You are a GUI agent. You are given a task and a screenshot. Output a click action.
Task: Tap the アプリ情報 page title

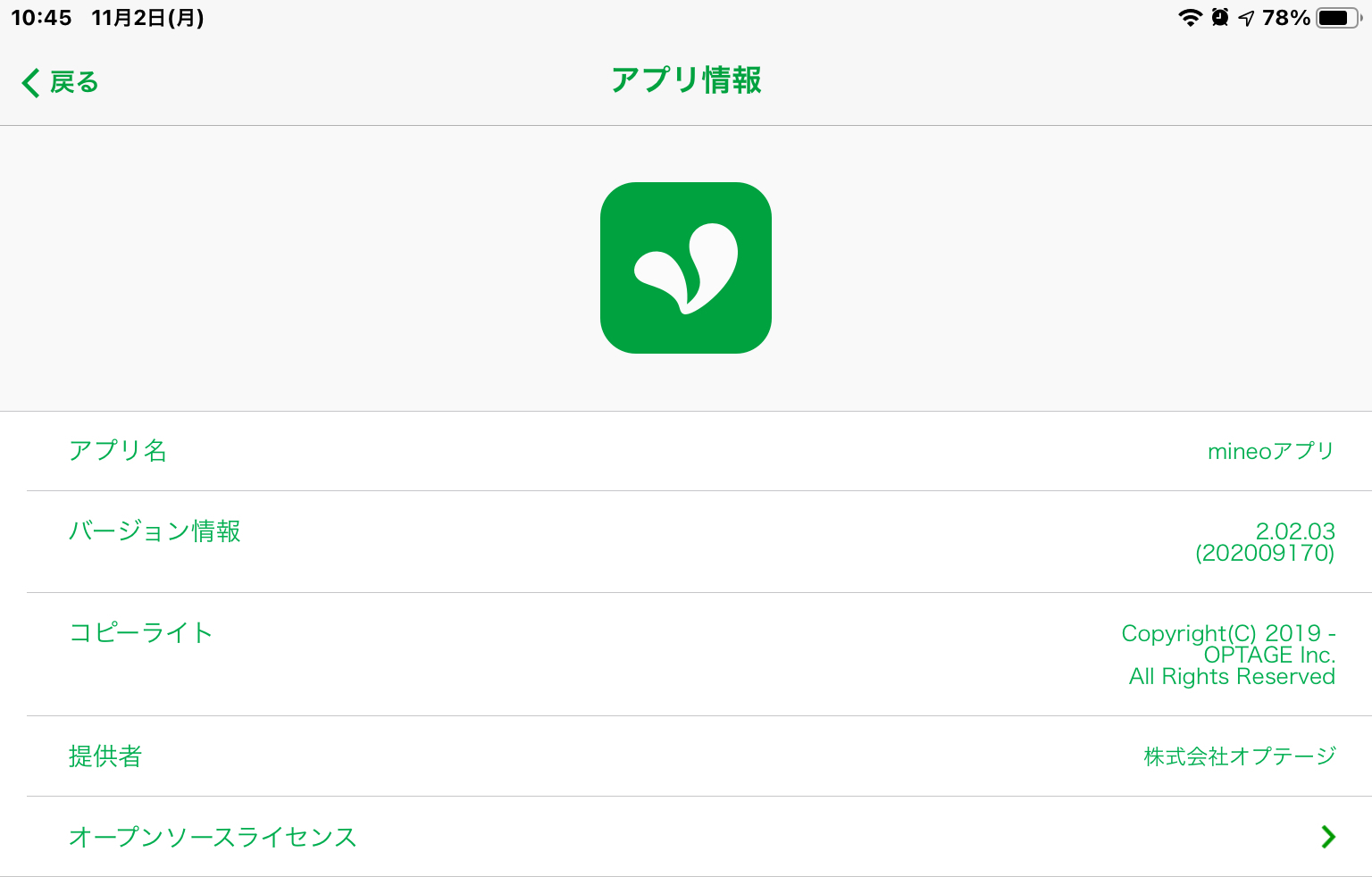coord(686,80)
